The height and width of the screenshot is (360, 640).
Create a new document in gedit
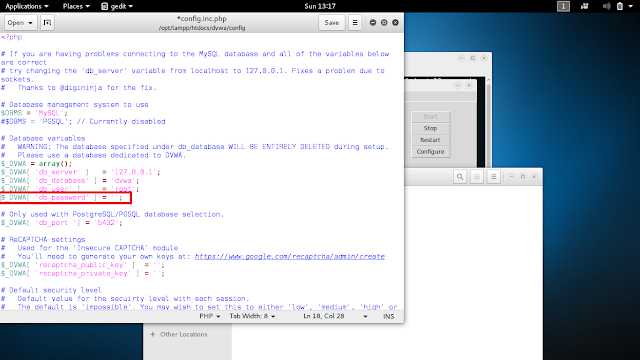[47, 22]
